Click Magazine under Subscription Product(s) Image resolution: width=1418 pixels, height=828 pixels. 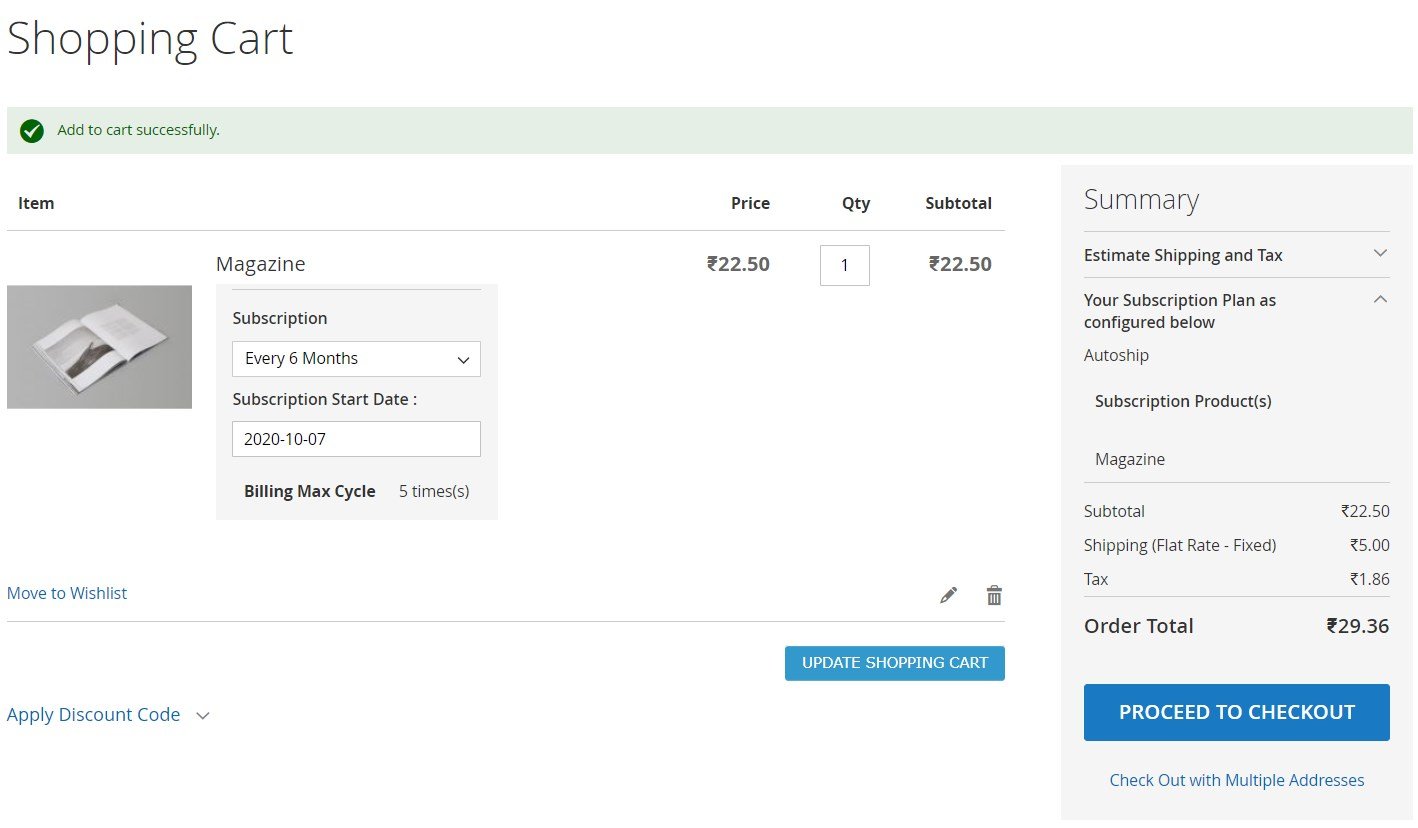tap(1130, 459)
